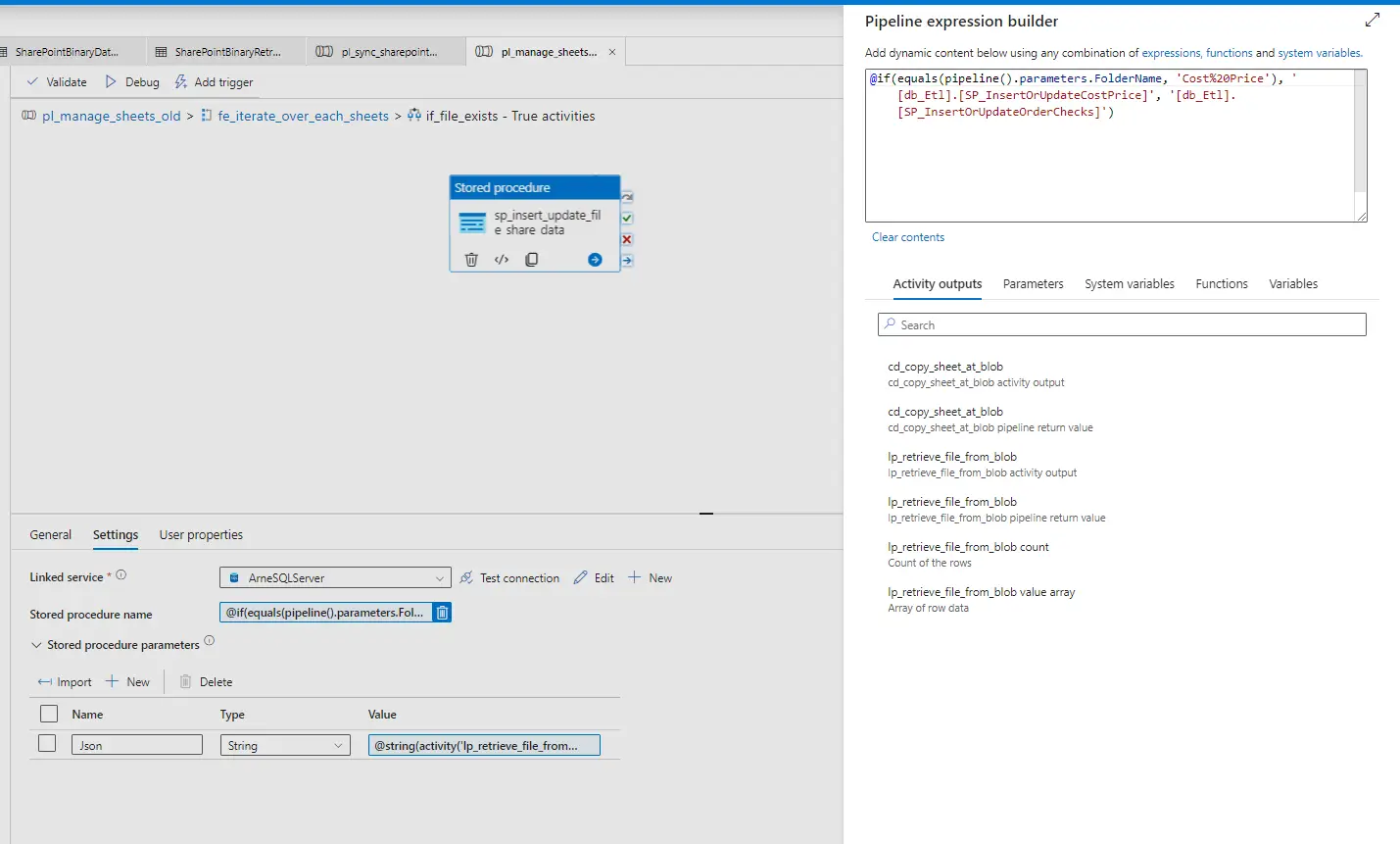Check the Json parameter row checkbox
This screenshot has width=1400, height=844.
point(46,743)
